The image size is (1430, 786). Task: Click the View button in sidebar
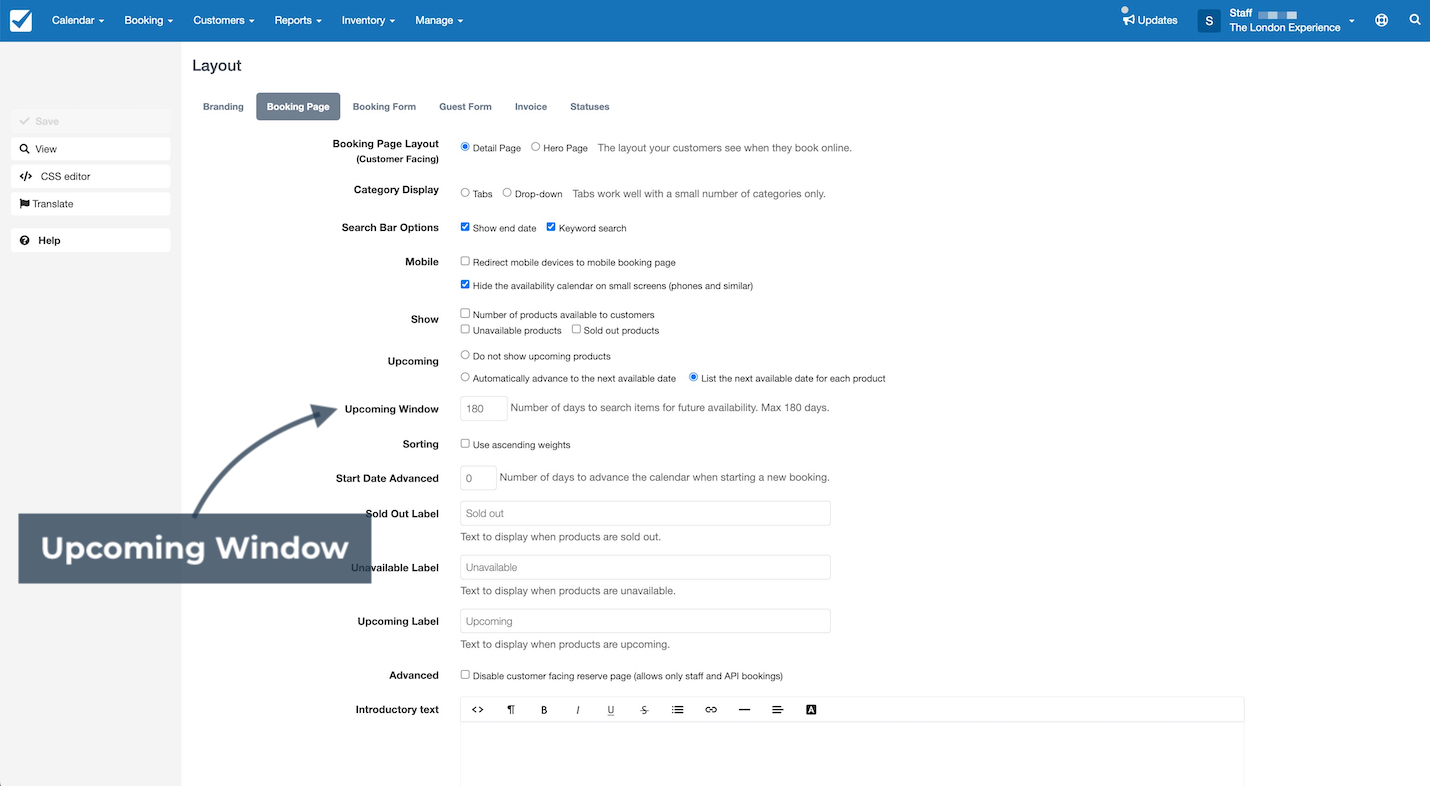(x=91, y=149)
